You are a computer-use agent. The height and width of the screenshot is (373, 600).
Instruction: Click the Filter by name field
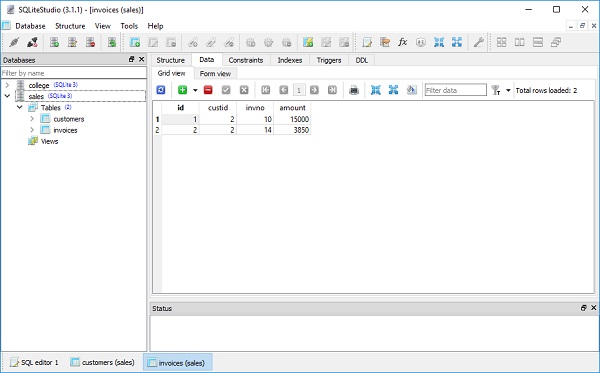click(73, 73)
